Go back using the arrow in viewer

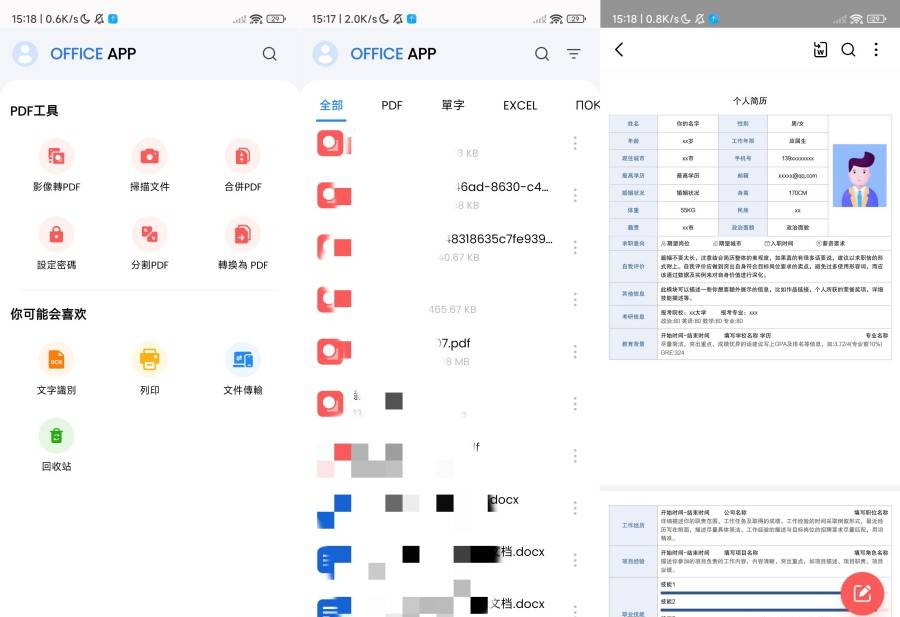[x=619, y=50]
